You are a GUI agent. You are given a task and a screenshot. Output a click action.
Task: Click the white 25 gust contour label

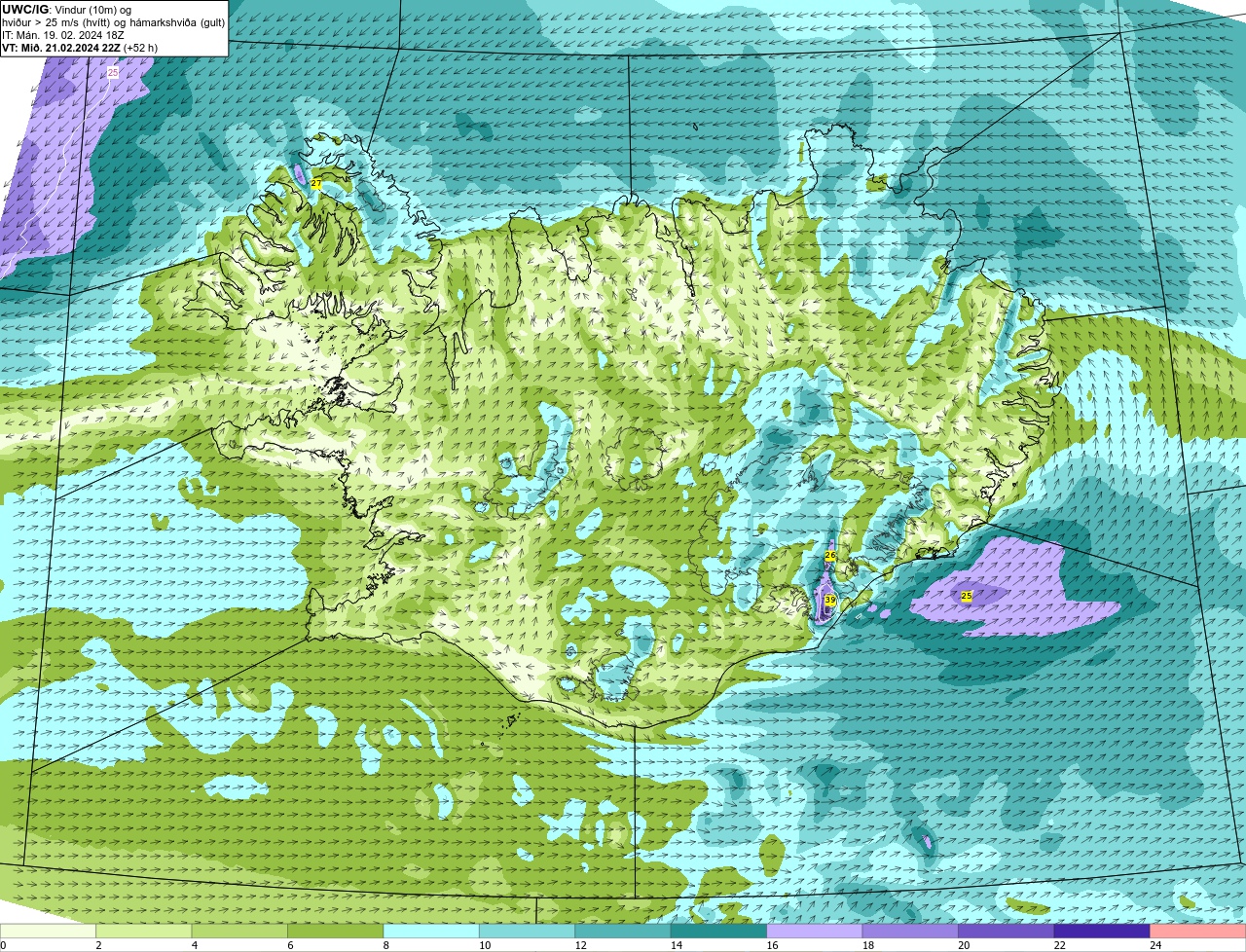[113, 72]
